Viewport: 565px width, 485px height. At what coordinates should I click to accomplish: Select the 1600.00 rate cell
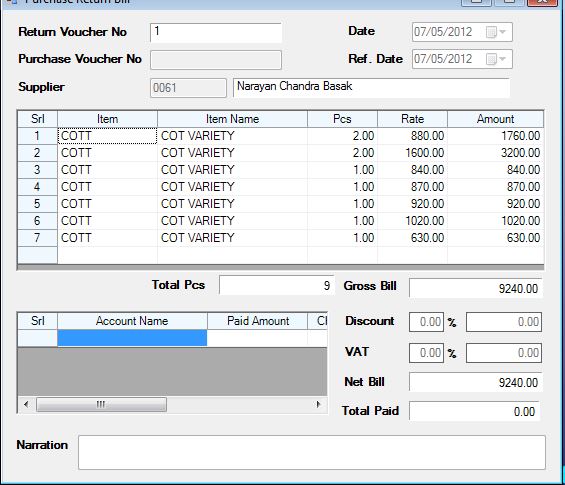pyautogui.click(x=413, y=153)
